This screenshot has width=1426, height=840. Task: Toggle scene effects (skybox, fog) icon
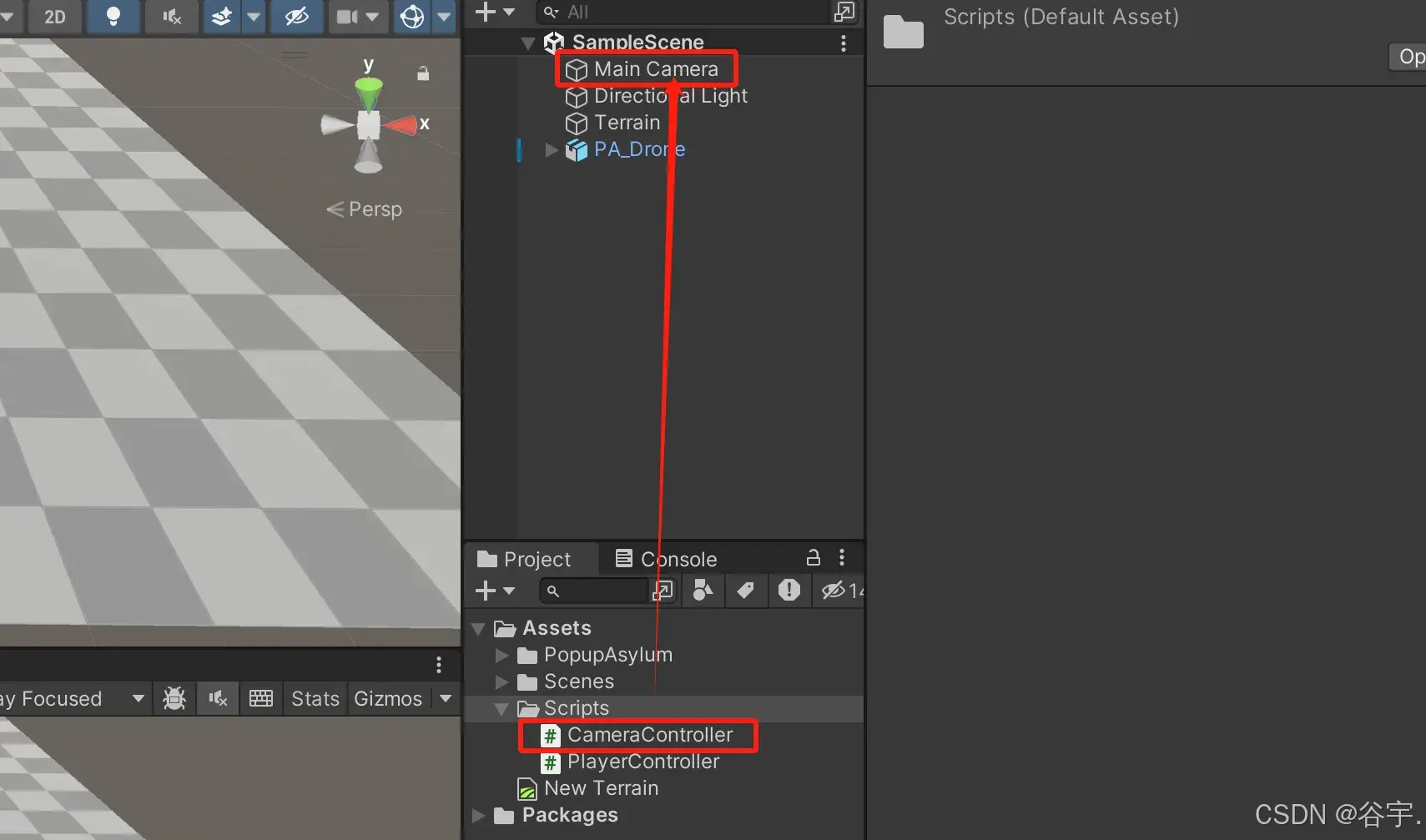pos(222,17)
